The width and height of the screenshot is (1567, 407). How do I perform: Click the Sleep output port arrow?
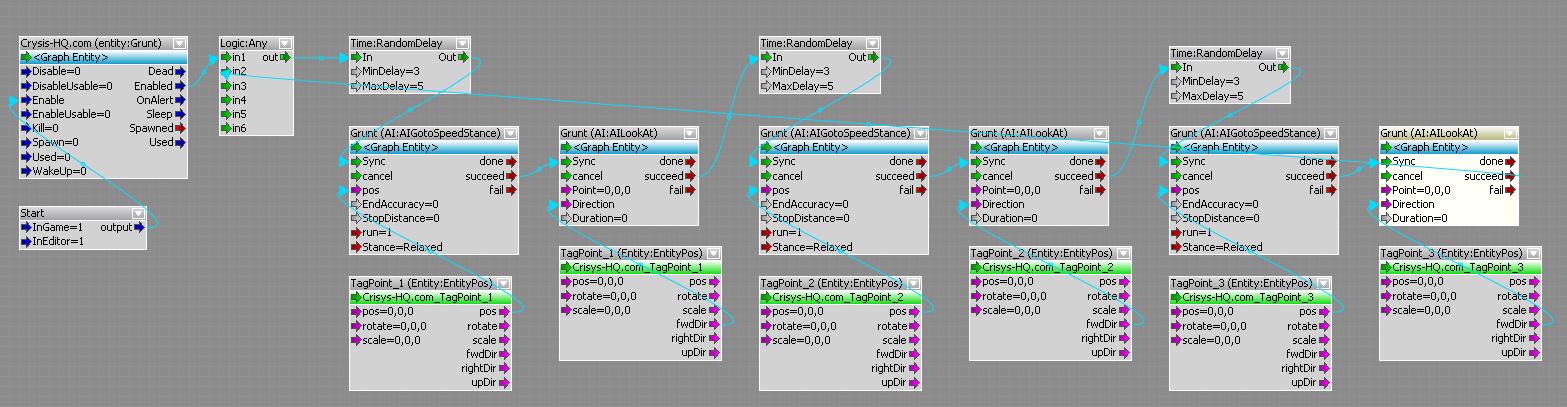[181, 115]
